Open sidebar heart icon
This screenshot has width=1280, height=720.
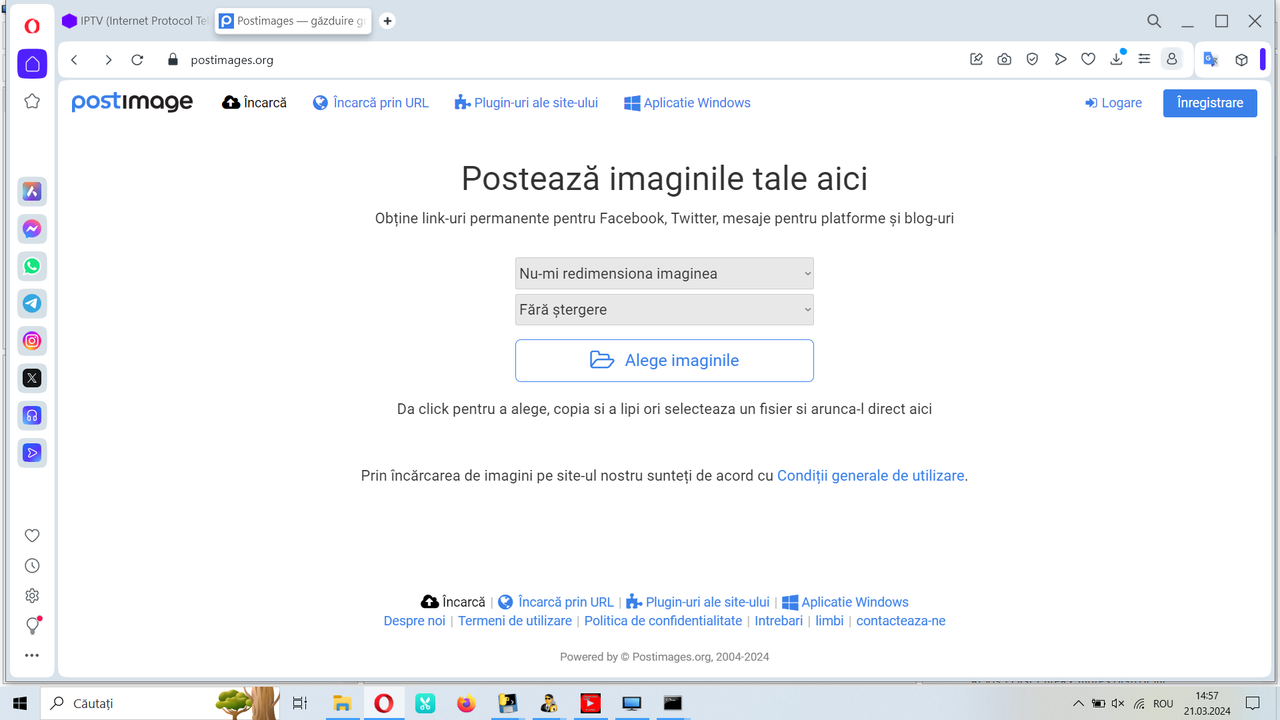[32, 536]
